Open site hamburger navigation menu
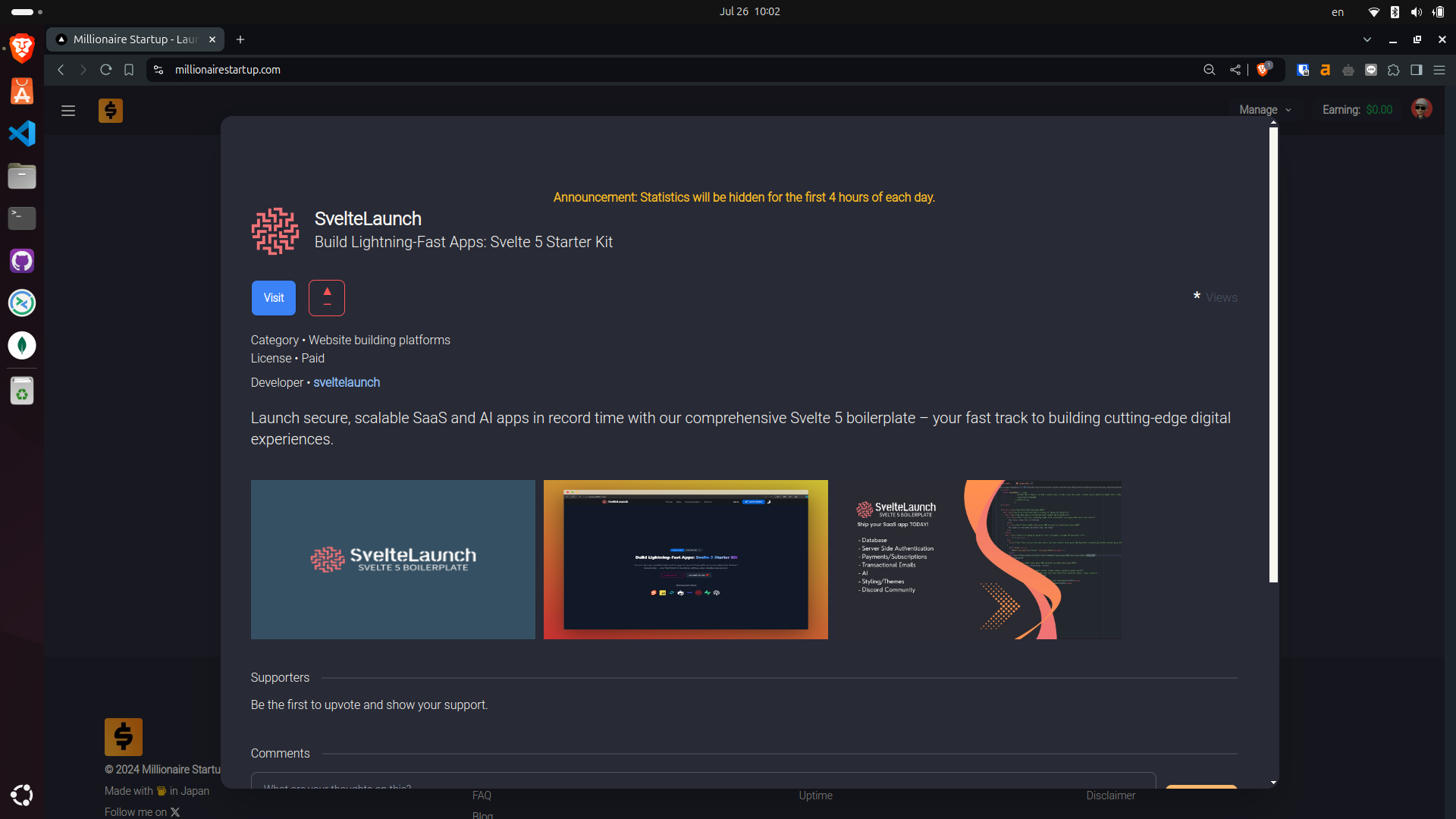 (x=68, y=111)
